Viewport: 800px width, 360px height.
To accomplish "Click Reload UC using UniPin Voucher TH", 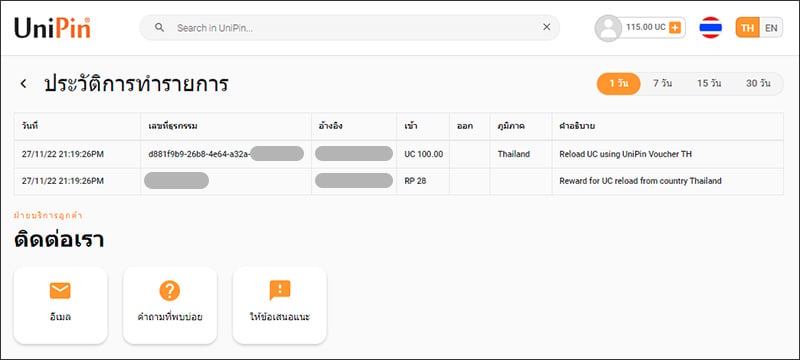I will (x=626, y=154).
